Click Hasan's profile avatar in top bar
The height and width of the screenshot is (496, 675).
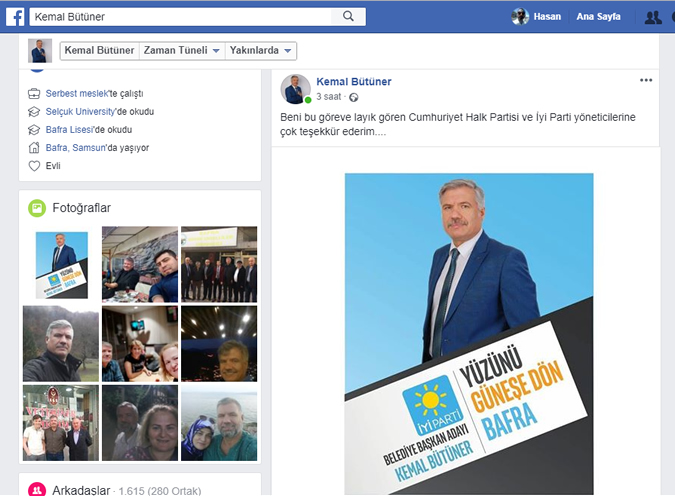pyautogui.click(x=520, y=17)
